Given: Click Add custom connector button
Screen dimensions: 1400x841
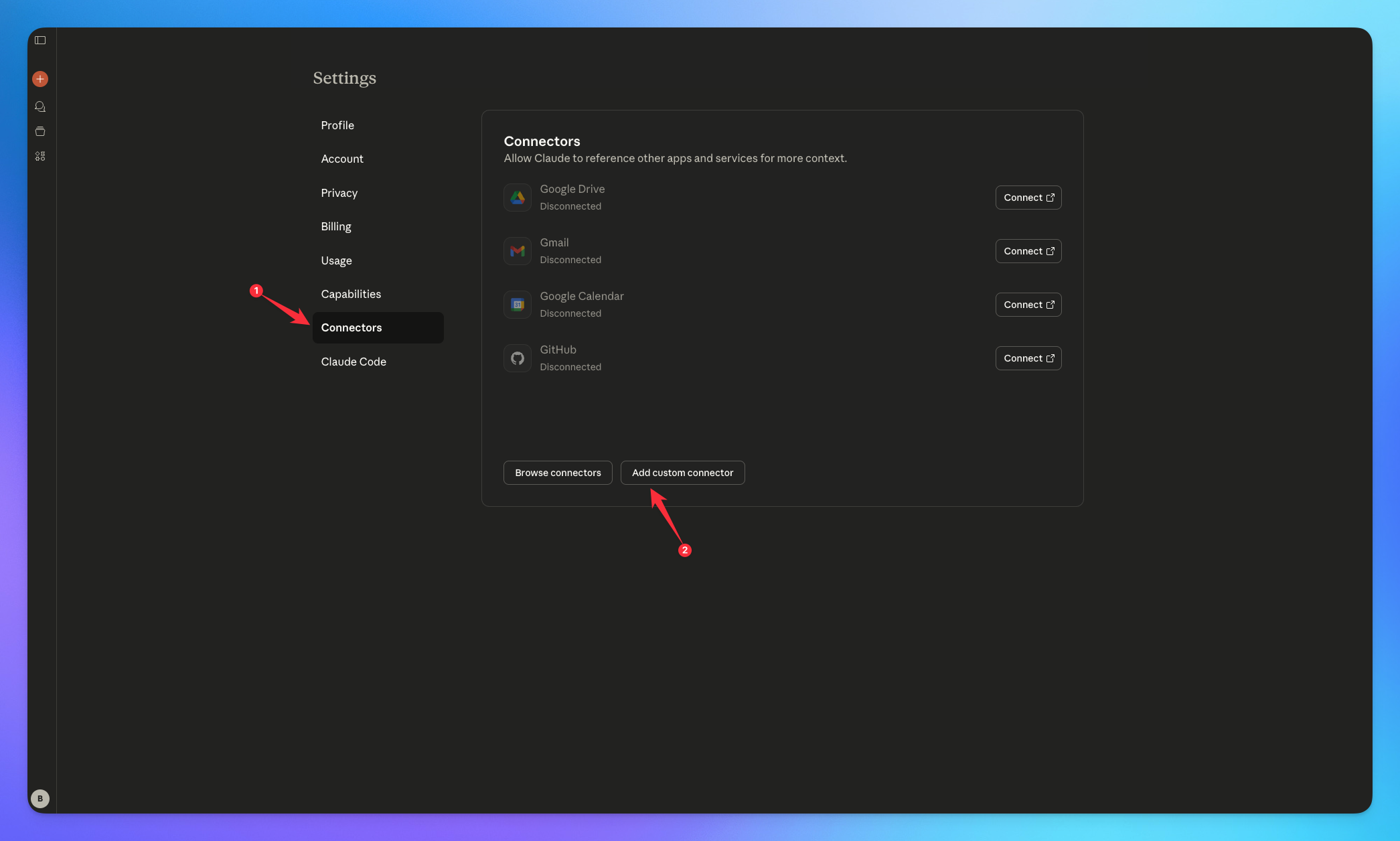Looking at the screenshot, I should tap(682, 473).
